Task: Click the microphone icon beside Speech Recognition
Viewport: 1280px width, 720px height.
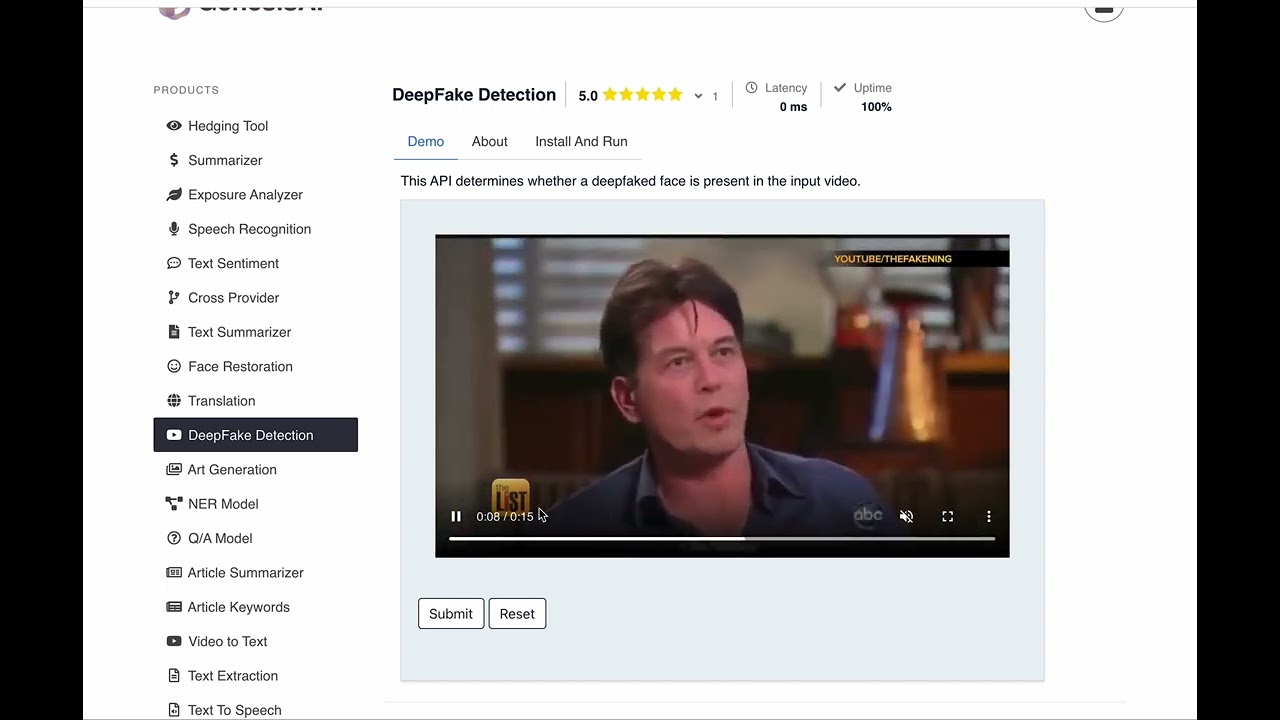Action: tap(174, 229)
